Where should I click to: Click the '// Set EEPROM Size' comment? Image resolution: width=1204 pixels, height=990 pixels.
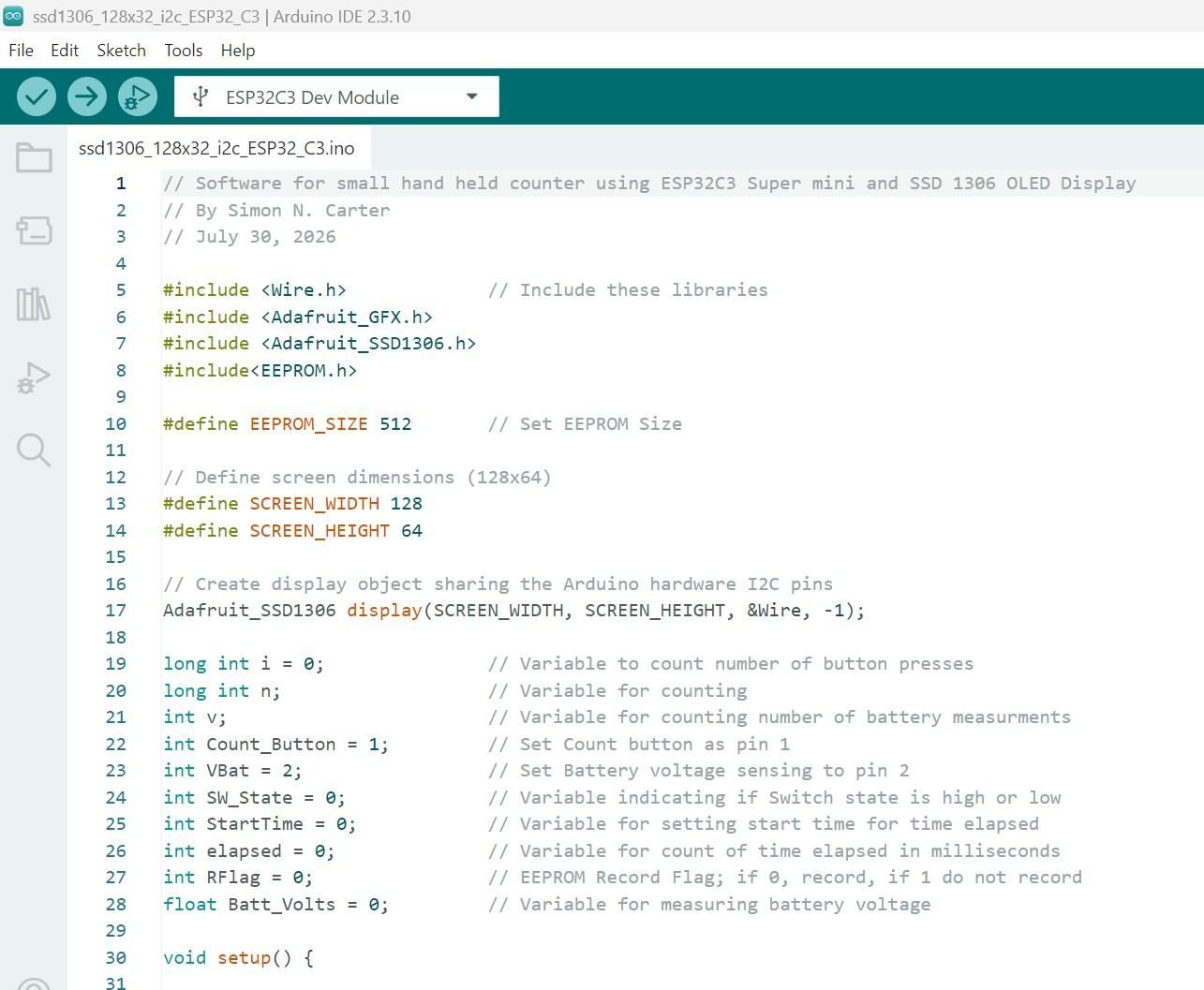(x=585, y=424)
